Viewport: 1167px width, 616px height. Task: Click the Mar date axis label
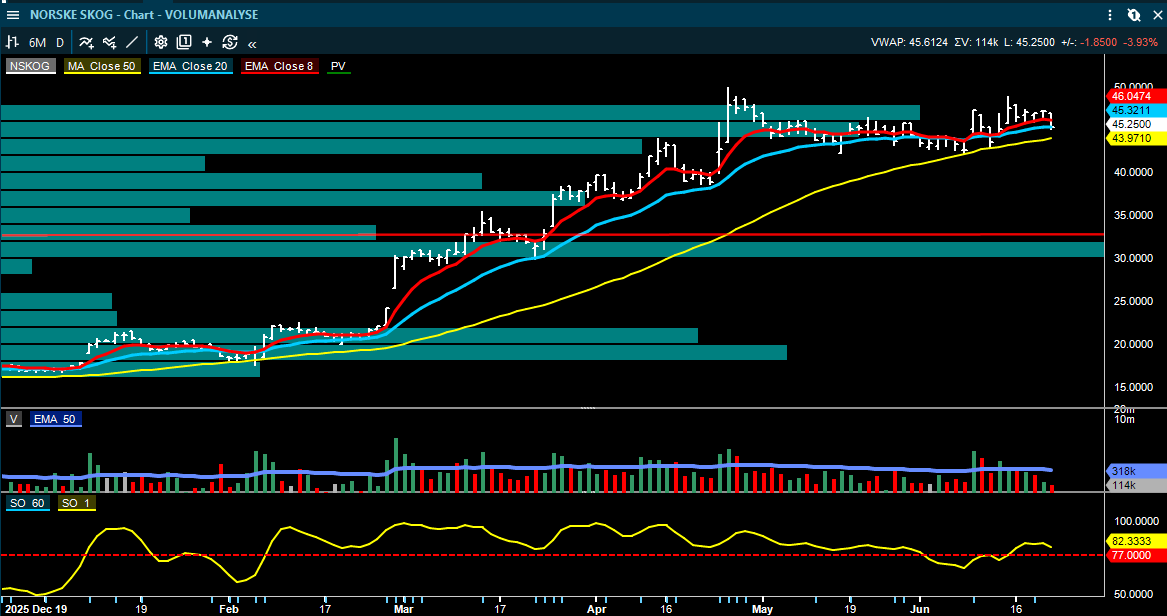coord(405,608)
